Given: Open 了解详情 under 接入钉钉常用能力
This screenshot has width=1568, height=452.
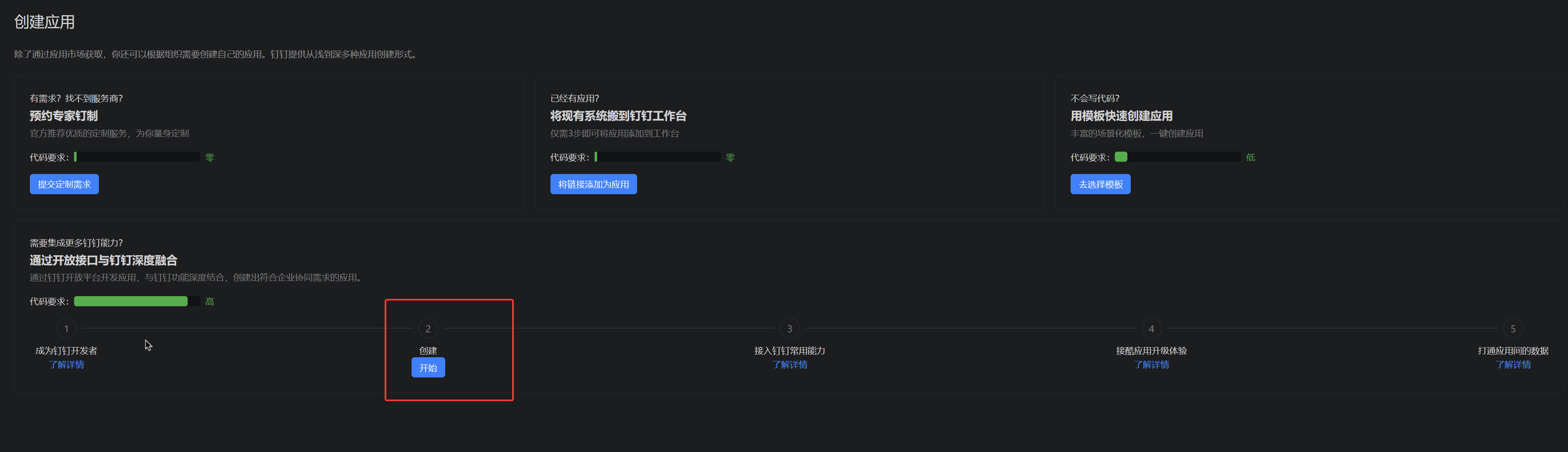Looking at the screenshot, I should coord(789,364).
